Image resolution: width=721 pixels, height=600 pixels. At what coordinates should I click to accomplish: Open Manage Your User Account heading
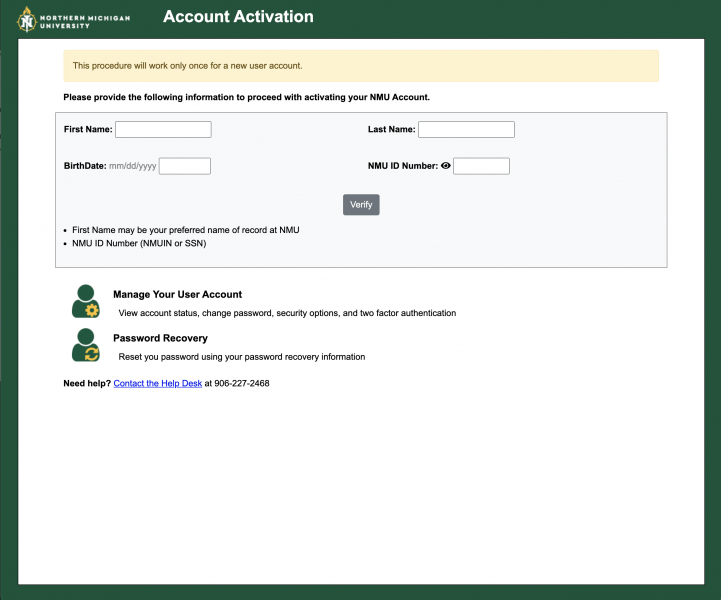pos(177,295)
